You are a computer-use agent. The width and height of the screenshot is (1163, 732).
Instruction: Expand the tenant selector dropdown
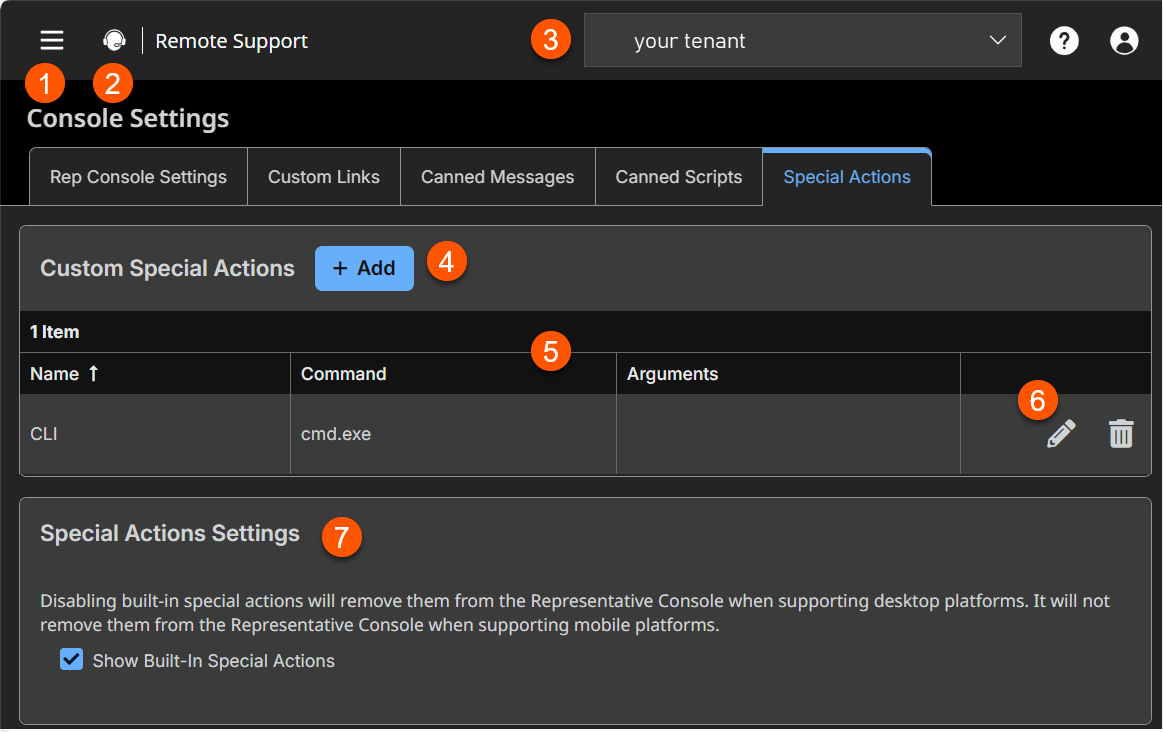pos(802,41)
